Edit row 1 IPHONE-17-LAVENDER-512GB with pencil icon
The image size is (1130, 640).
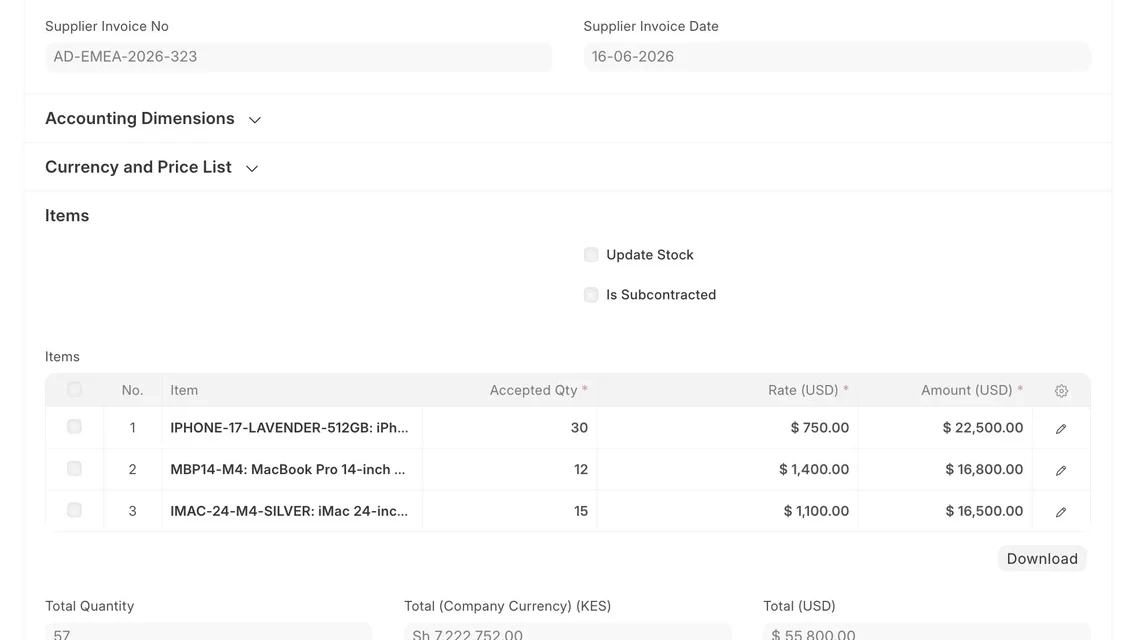click(1061, 429)
